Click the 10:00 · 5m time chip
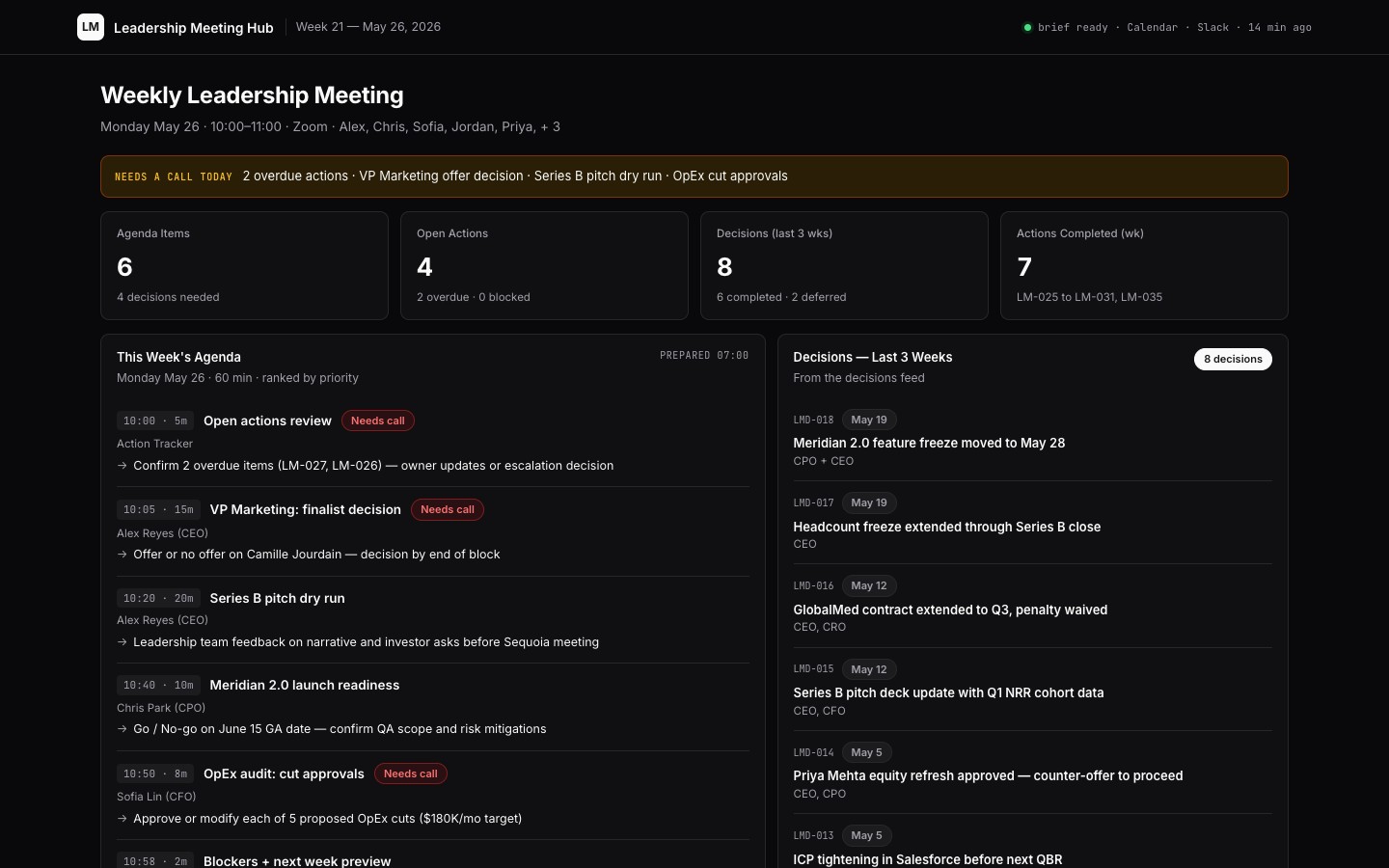This screenshot has height=868, width=1389. (x=155, y=420)
